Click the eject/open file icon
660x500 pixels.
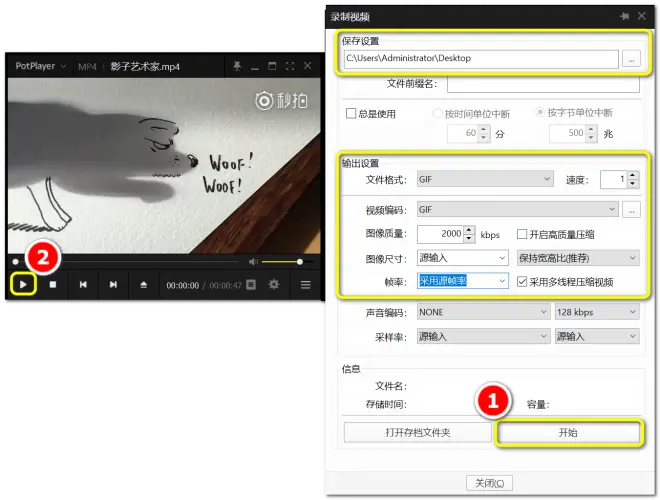(x=144, y=285)
